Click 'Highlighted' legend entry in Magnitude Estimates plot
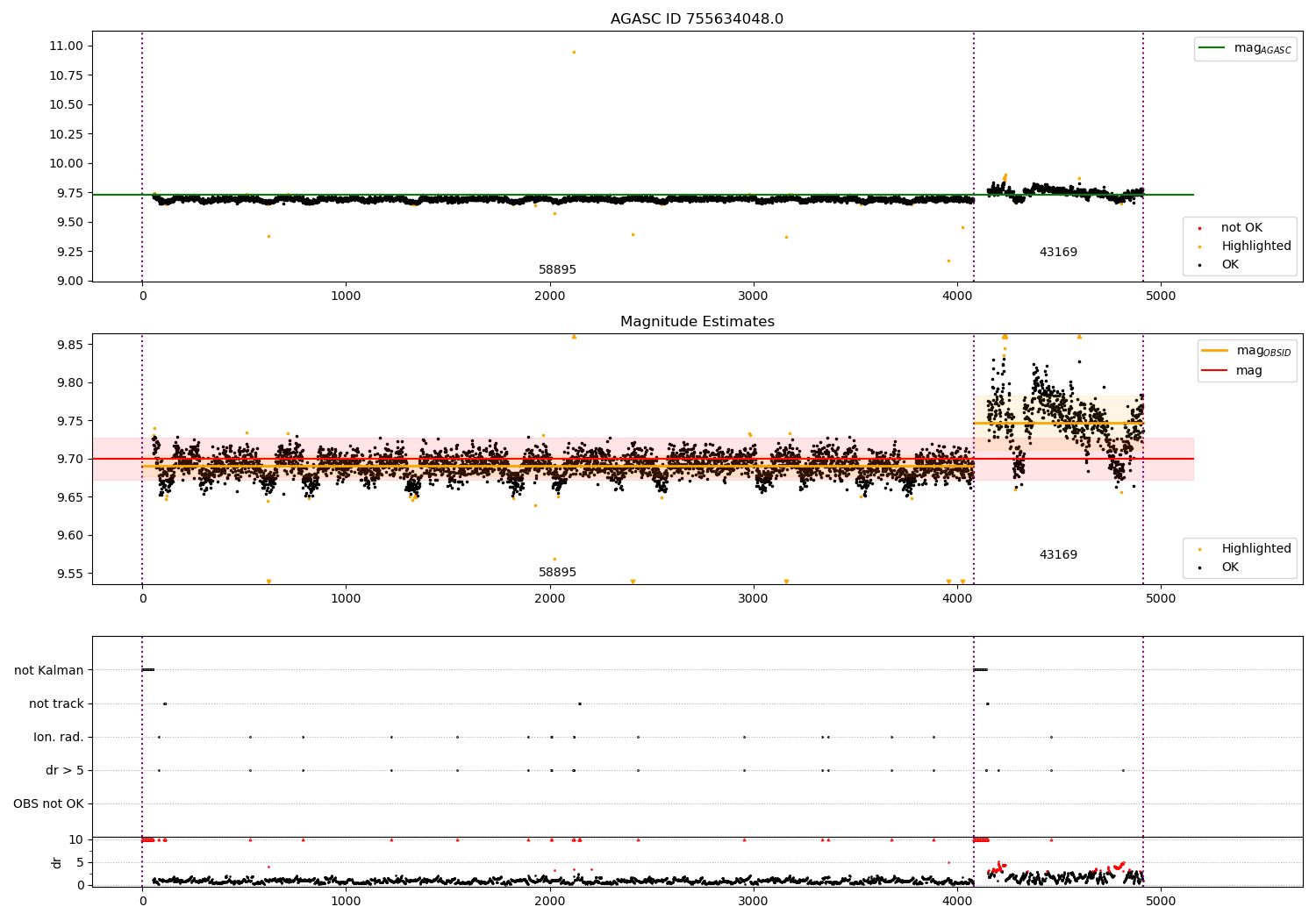This screenshot has height=921, width=1316. [1256, 549]
